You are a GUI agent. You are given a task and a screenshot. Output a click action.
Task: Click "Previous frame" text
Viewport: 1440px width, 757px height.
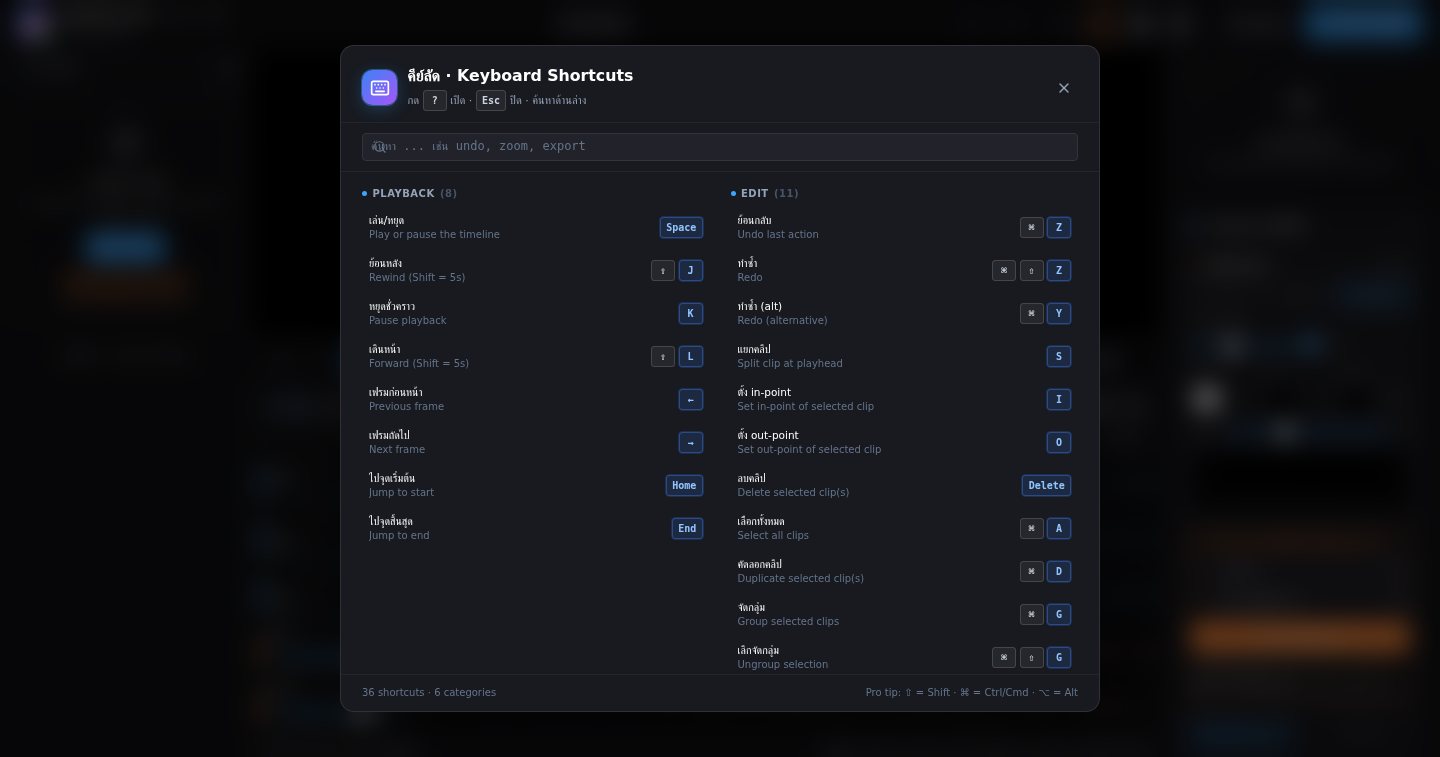click(406, 407)
